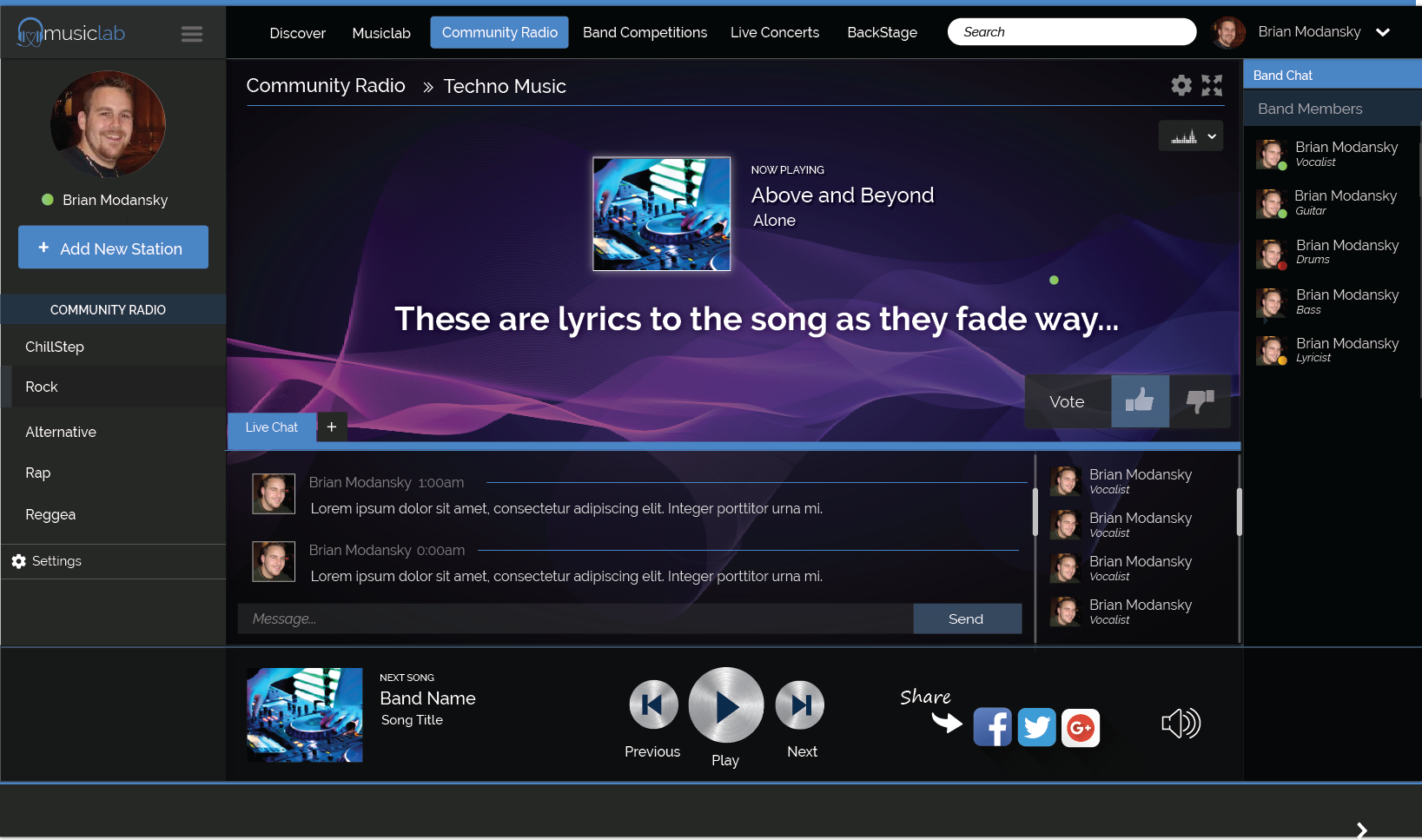This screenshot has width=1422, height=840.
Task: Click the Message input field
Action: coord(575,618)
